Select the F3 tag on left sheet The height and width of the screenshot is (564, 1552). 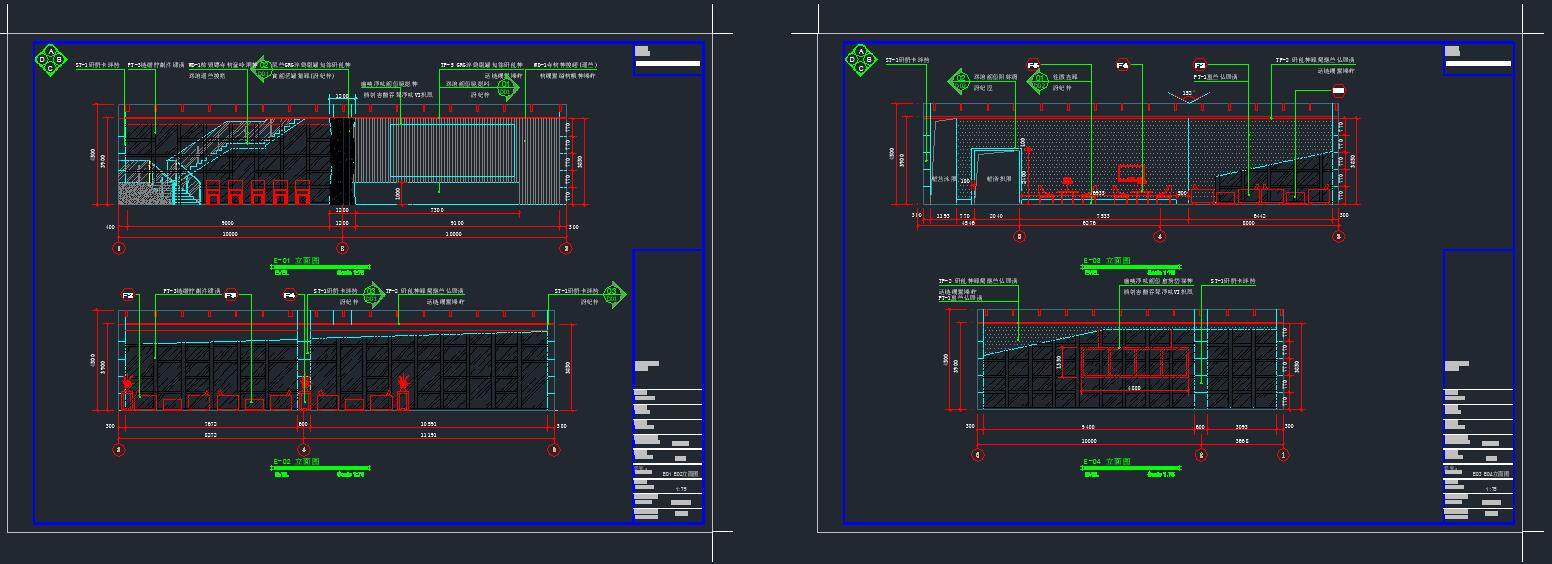(x=230, y=296)
